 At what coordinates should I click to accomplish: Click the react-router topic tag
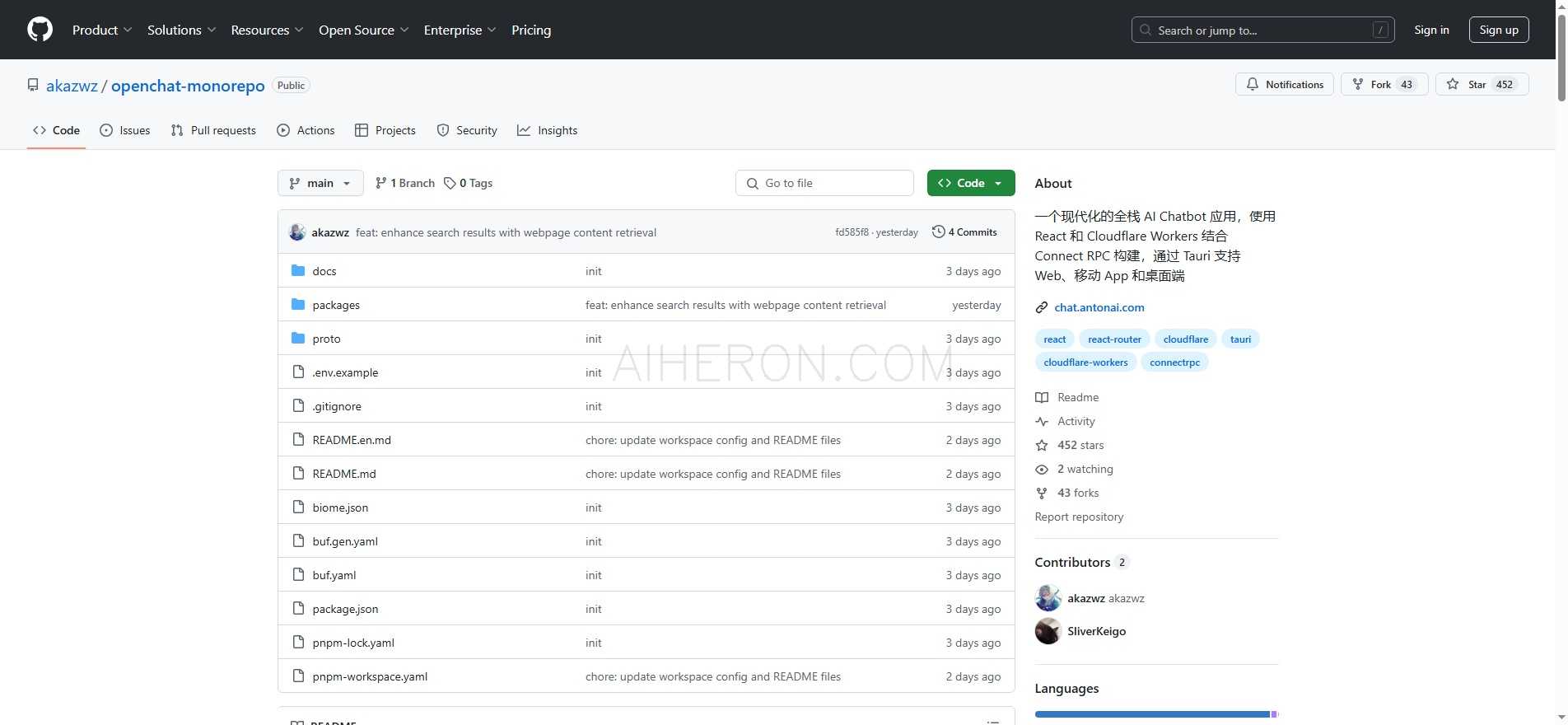pos(1114,339)
